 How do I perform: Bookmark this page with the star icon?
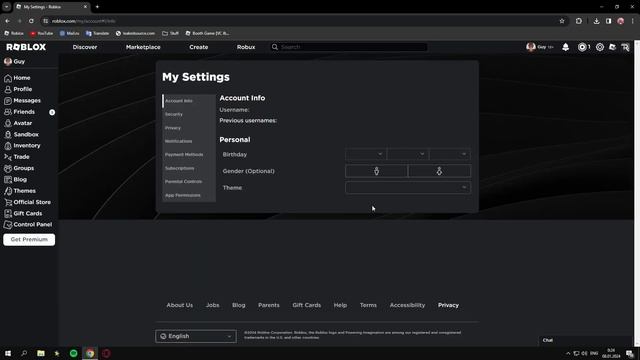[562, 21]
